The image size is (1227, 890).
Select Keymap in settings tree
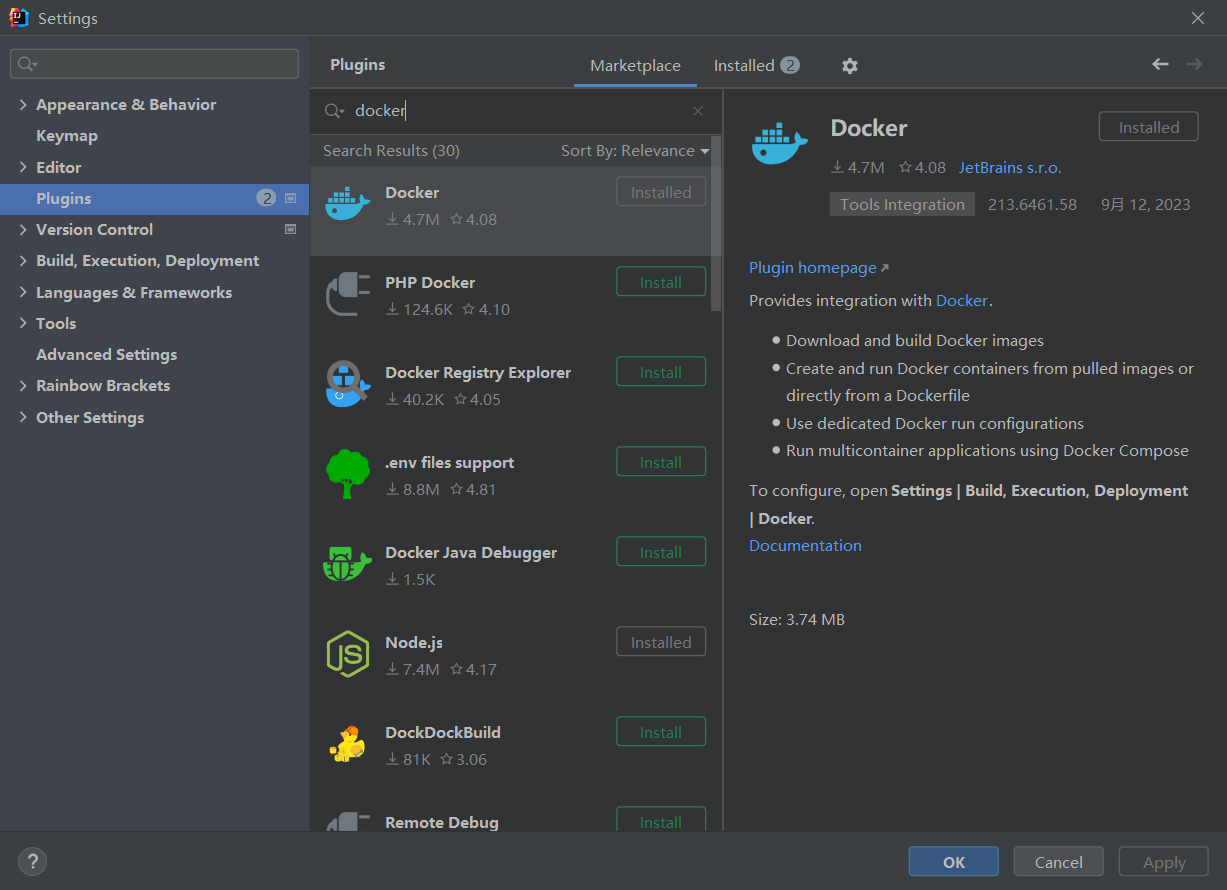[x=67, y=136]
